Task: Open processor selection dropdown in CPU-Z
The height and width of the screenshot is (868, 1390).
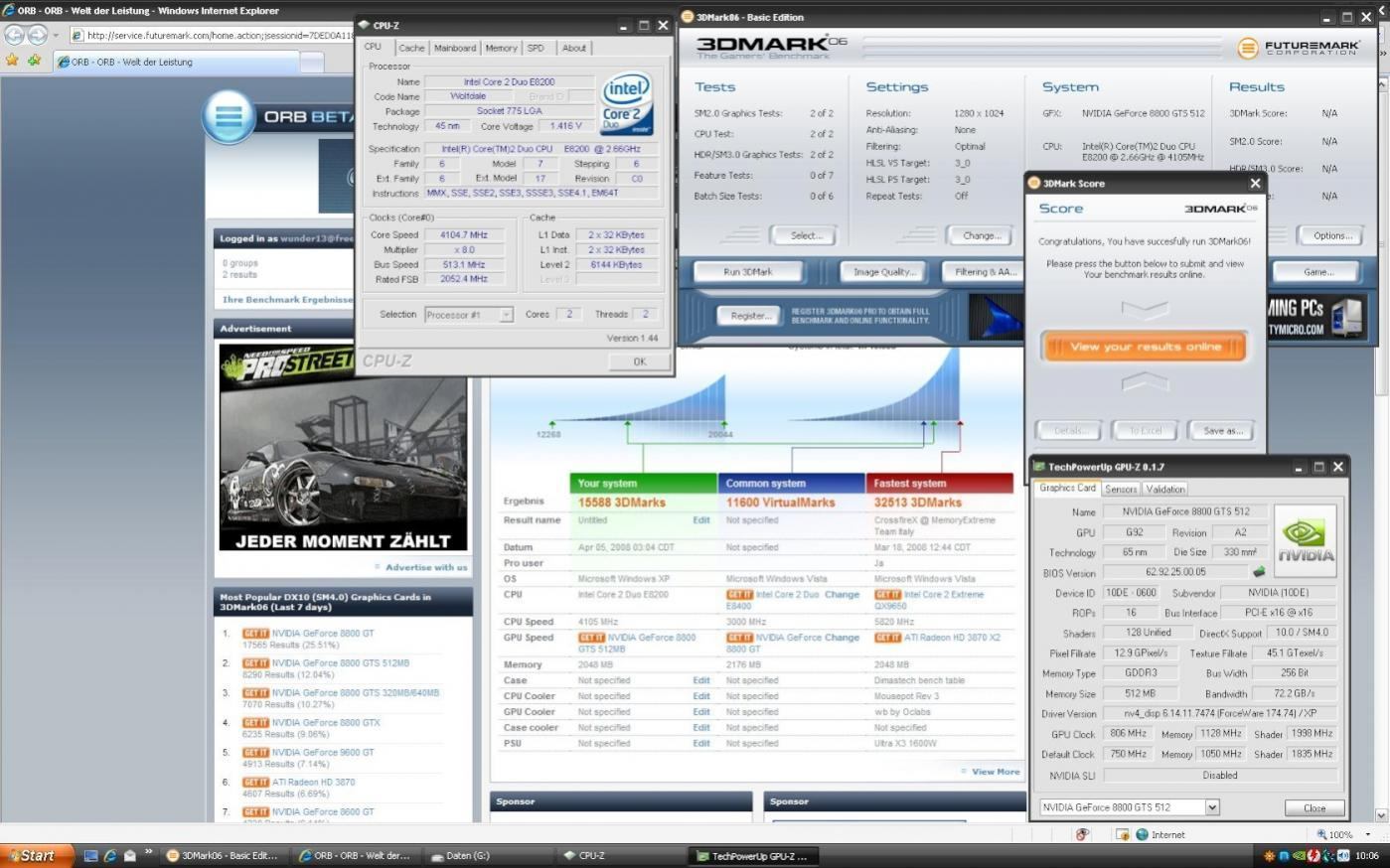Action: 506,315
